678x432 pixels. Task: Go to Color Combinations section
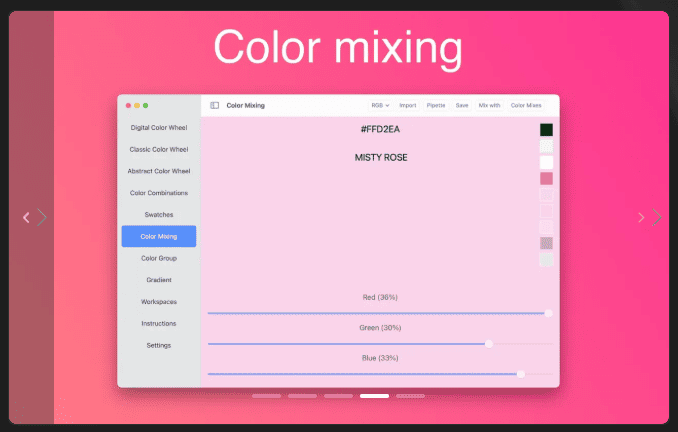point(159,193)
